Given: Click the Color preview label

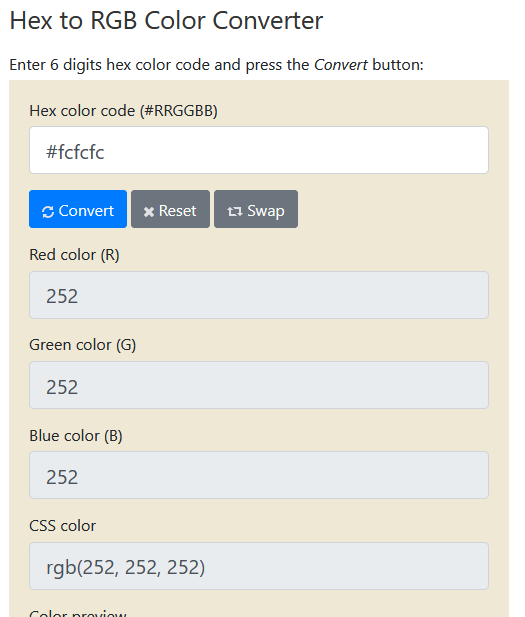Looking at the screenshot, I should click(x=78, y=613).
